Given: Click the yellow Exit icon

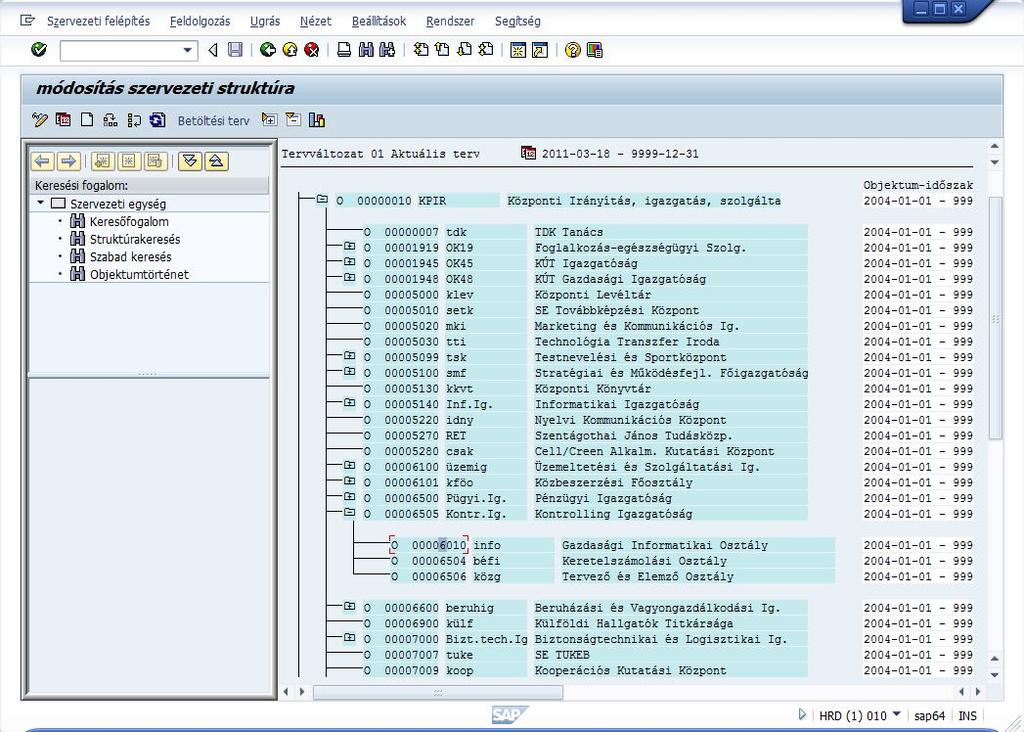Looking at the screenshot, I should 289,50.
